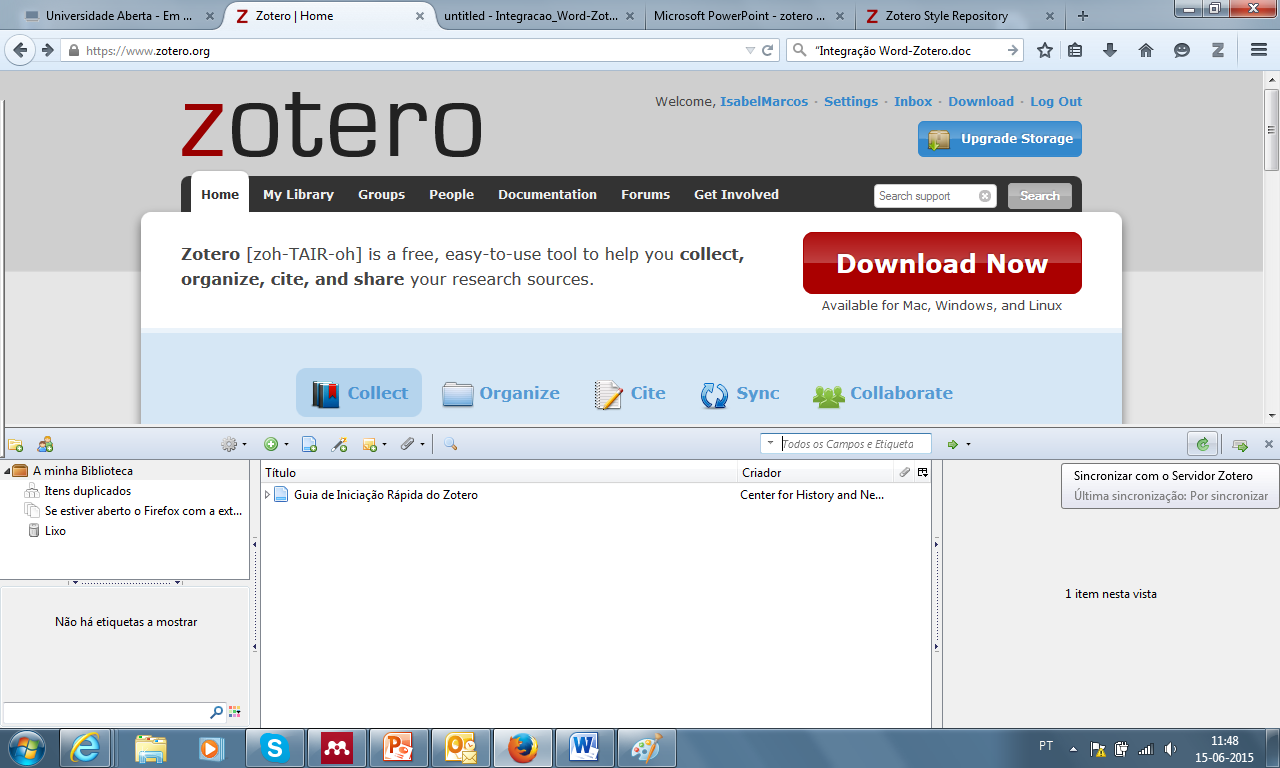Viewport: 1280px width, 768px height.
Task: Open the Zotero gear actions menu
Action: pos(234,444)
